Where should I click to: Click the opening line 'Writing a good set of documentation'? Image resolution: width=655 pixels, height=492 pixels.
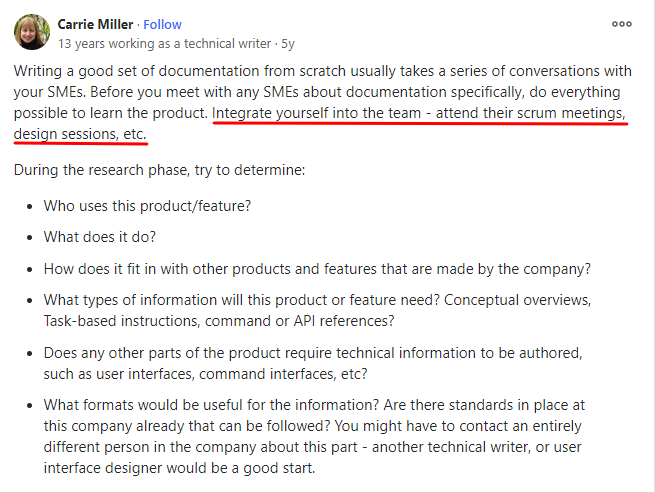coord(322,71)
